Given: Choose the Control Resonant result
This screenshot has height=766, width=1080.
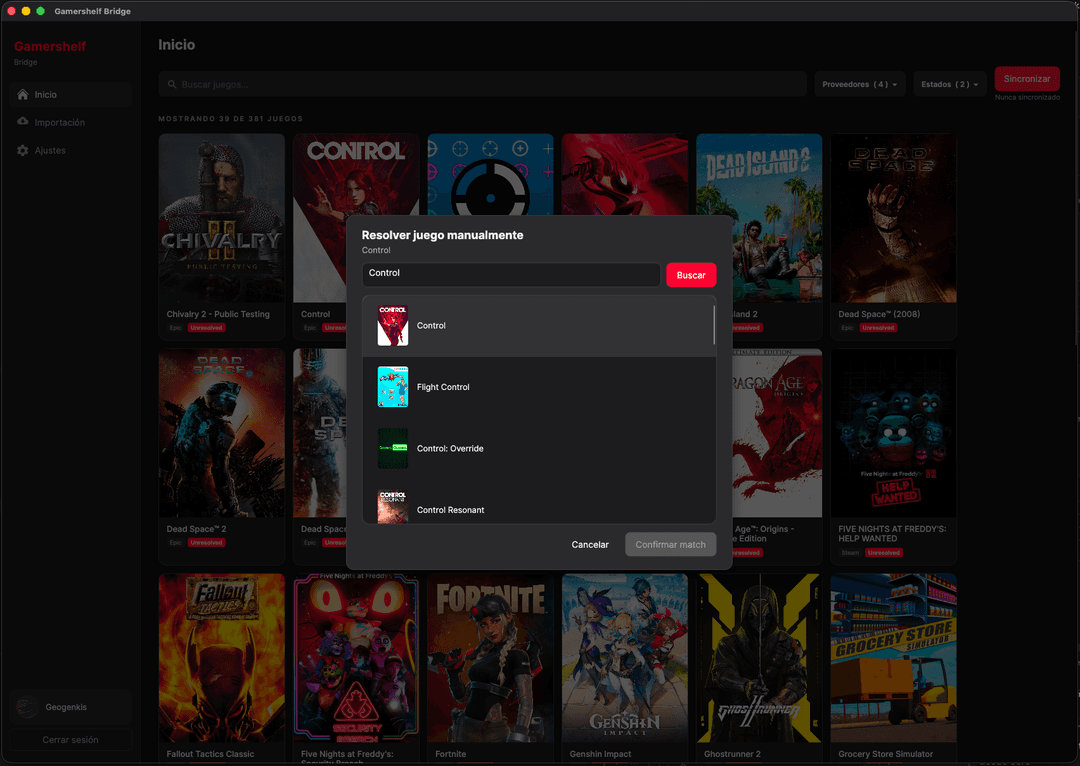Looking at the screenshot, I should (x=450, y=510).
